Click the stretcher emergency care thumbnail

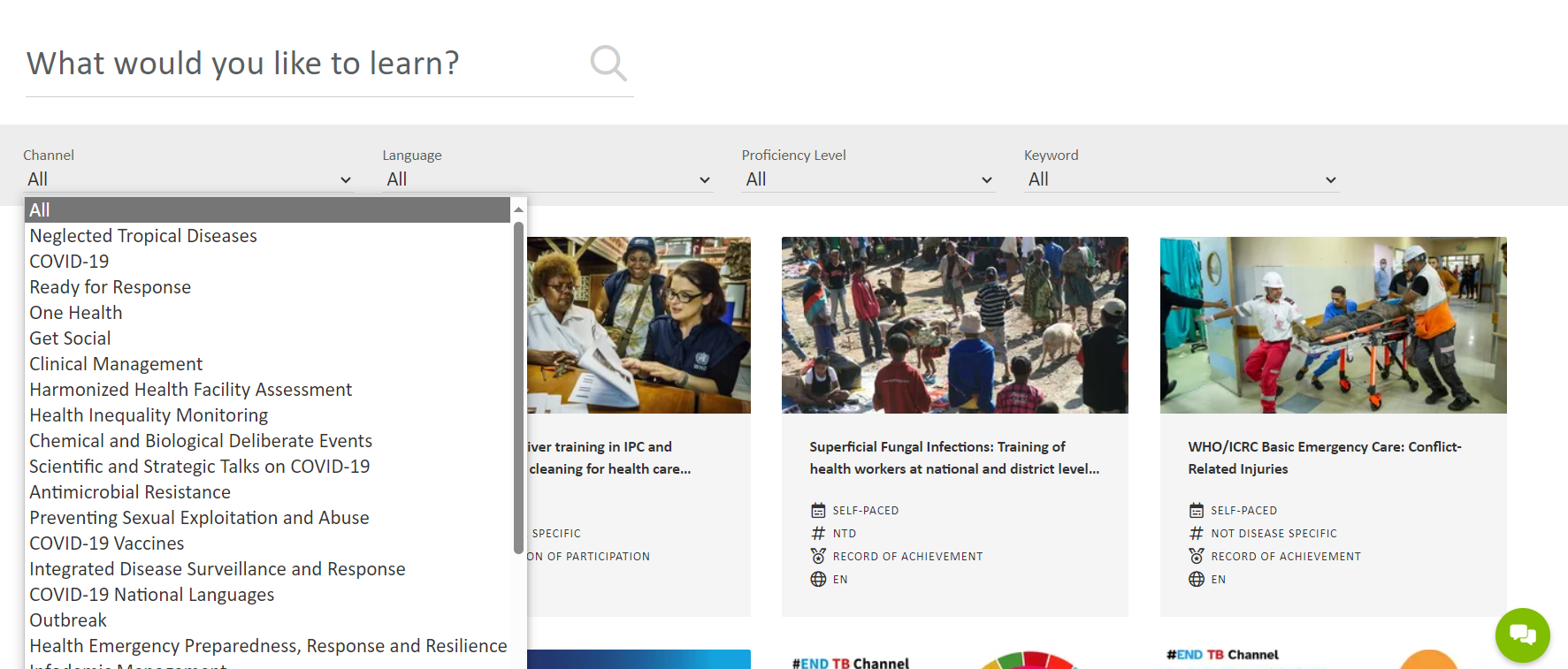click(1334, 325)
